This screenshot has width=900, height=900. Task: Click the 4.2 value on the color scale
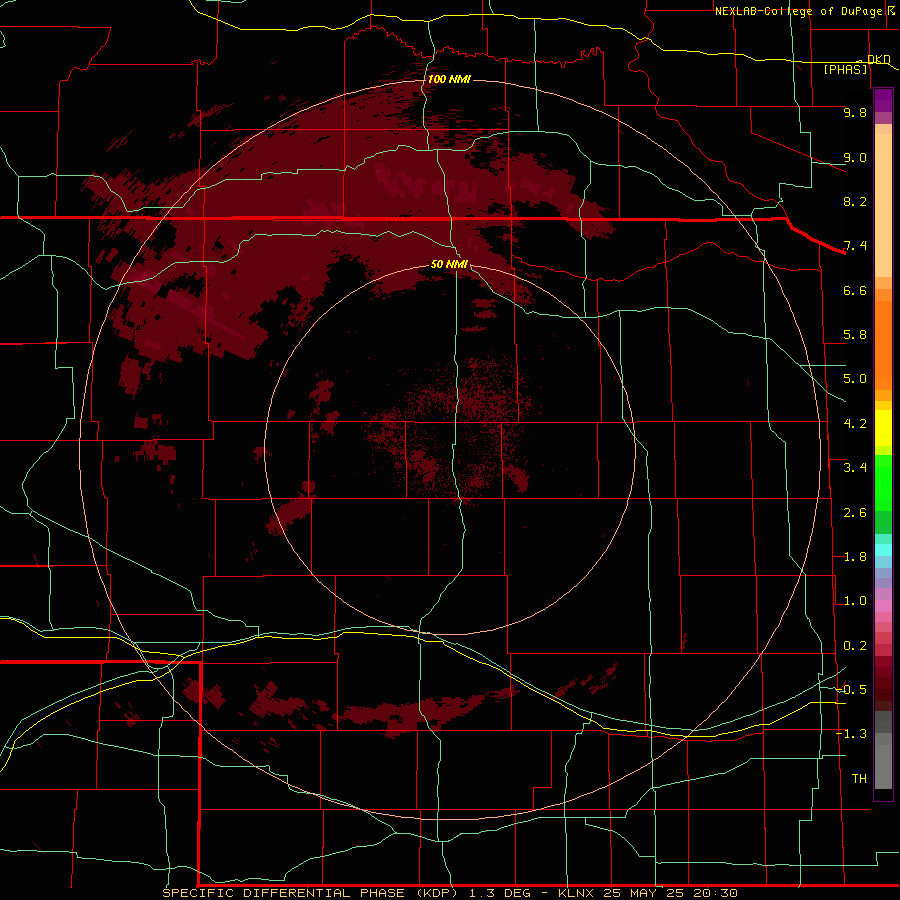click(855, 424)
